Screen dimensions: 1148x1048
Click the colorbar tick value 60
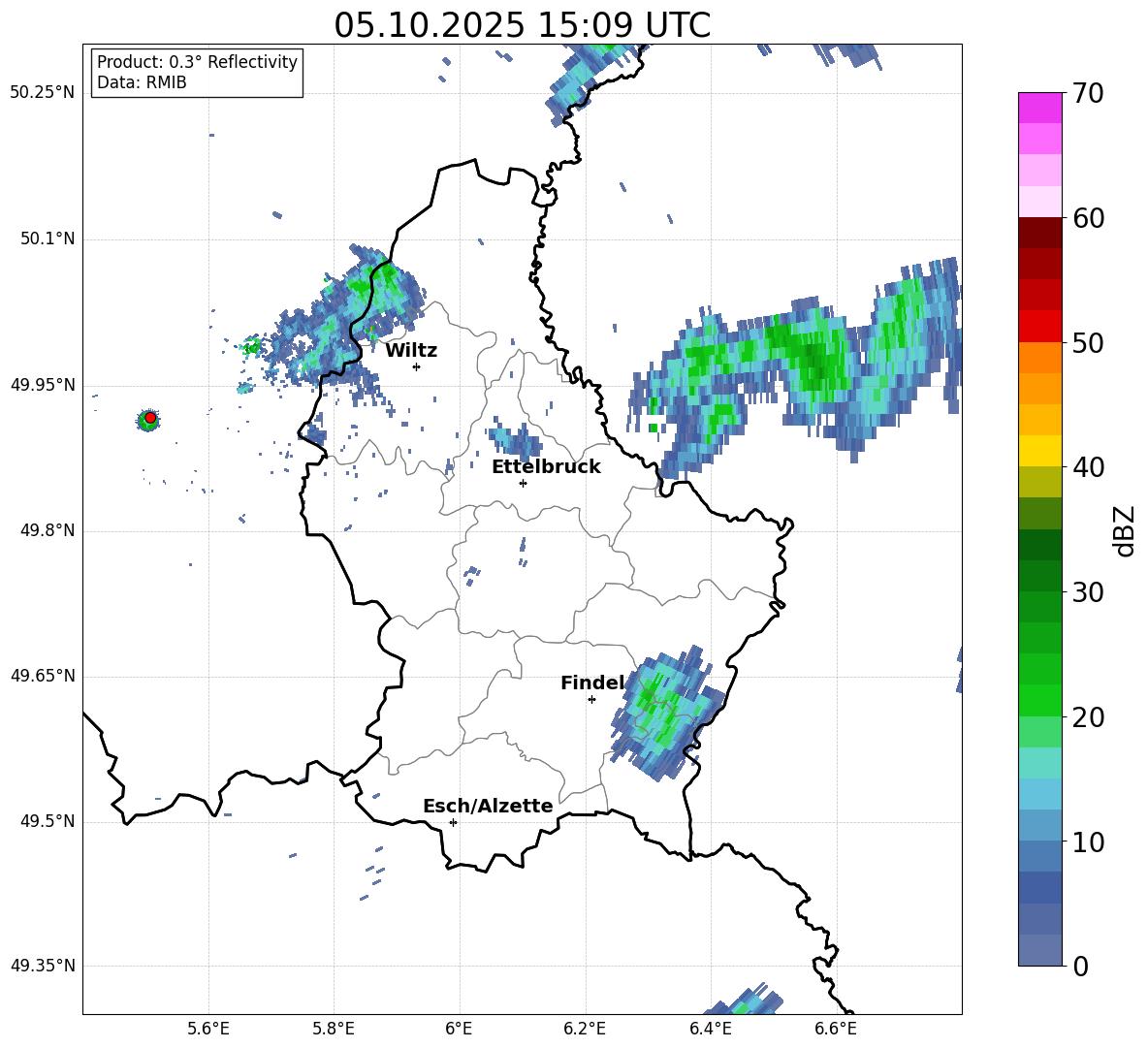tap(1088, 218)
